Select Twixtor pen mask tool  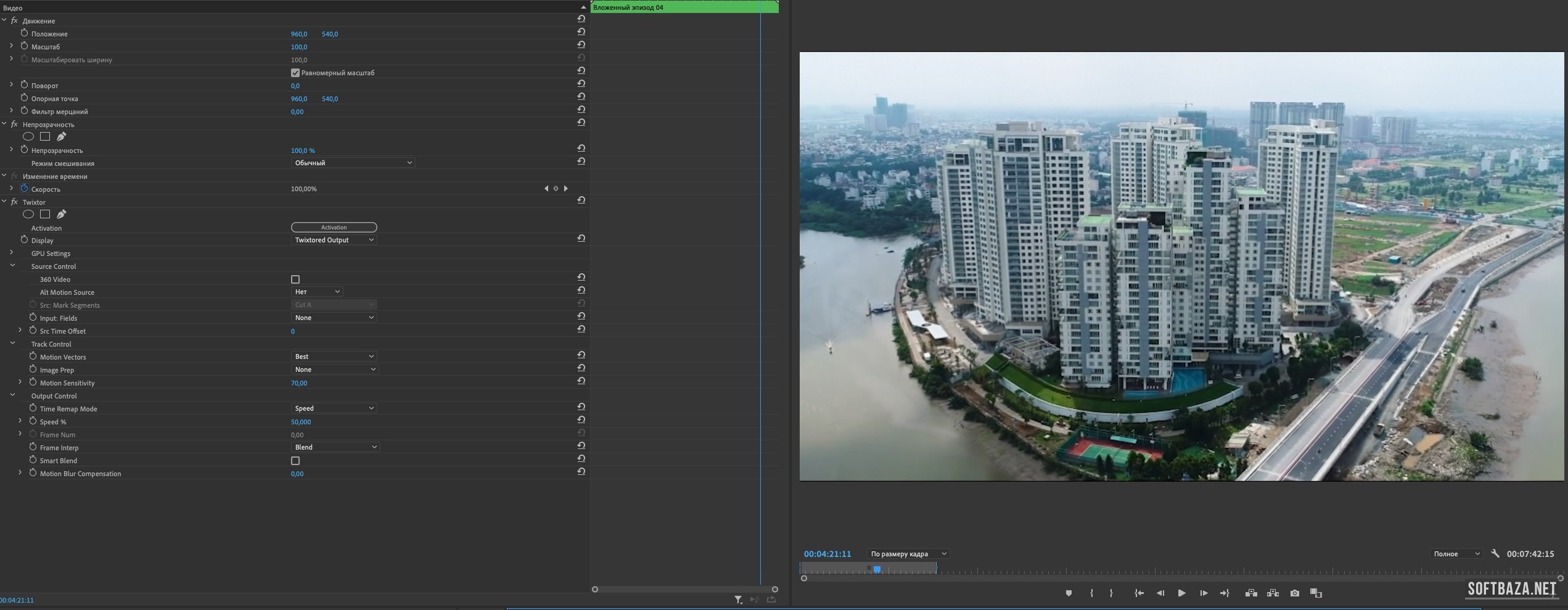61,214
